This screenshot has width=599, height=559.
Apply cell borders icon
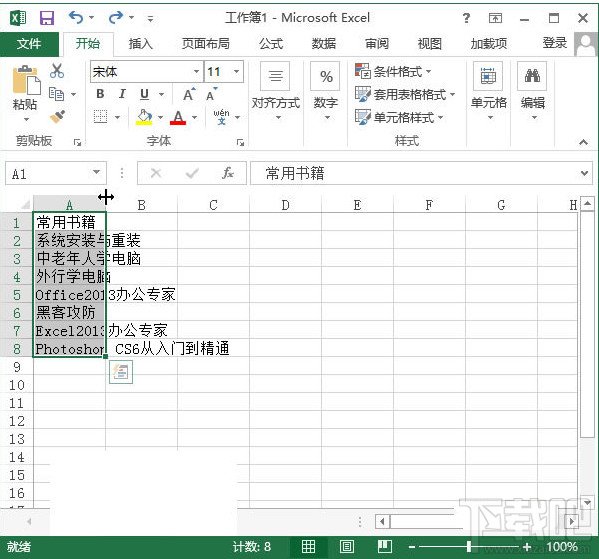click(x=101, y=117)
